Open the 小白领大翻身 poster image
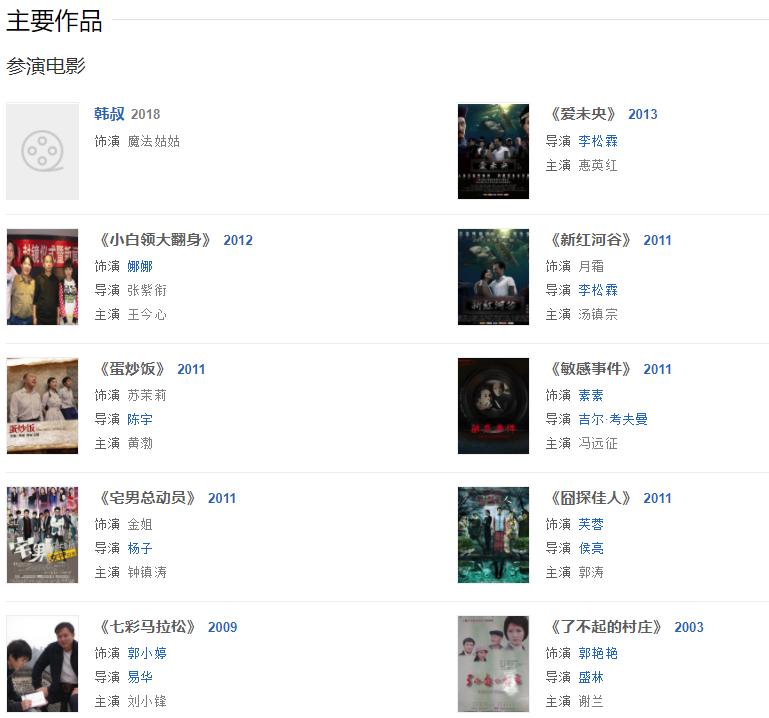The height and width of the screenshot is (718, 769). 43,277
